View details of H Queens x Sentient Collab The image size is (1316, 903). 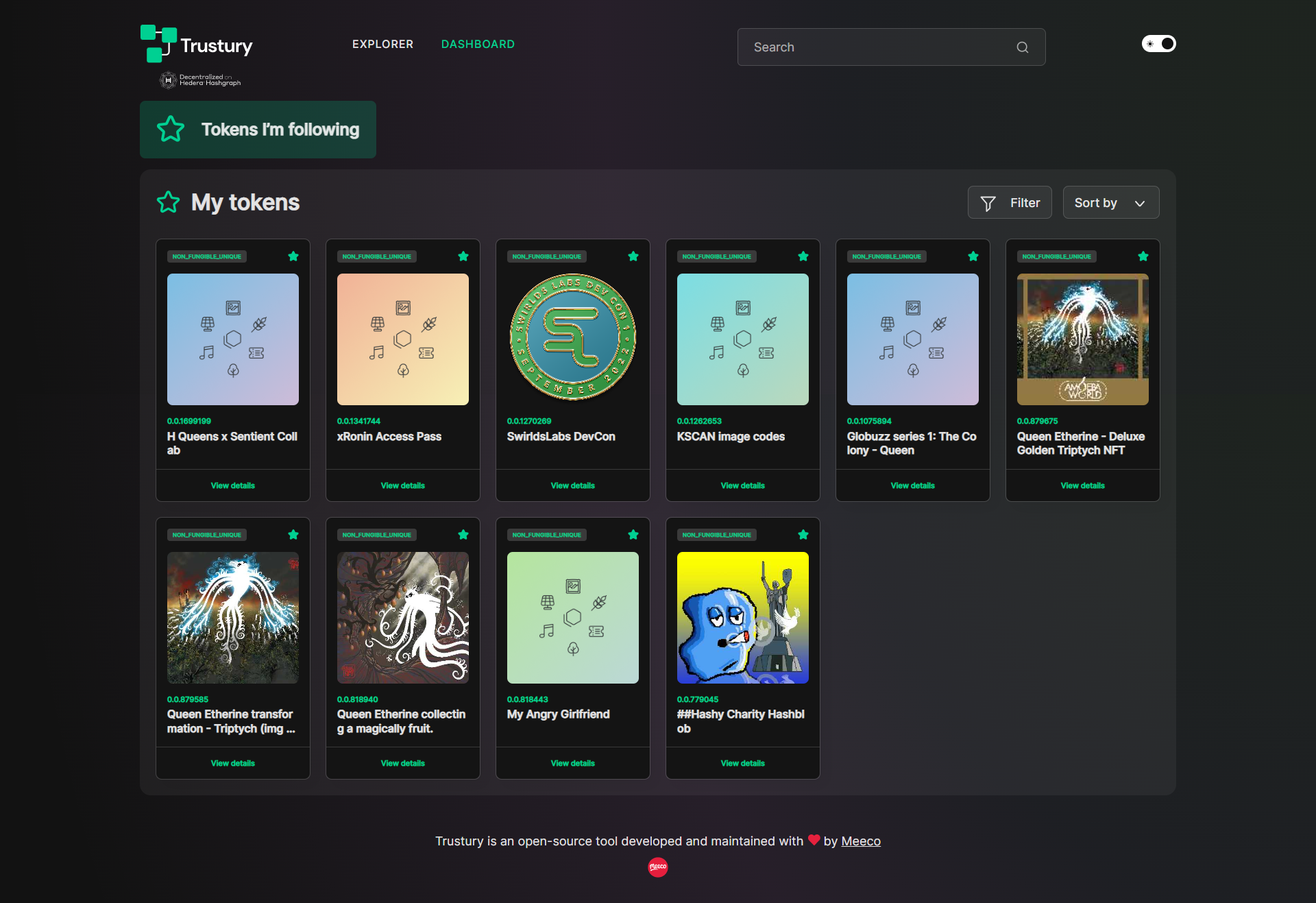point(233,485)
